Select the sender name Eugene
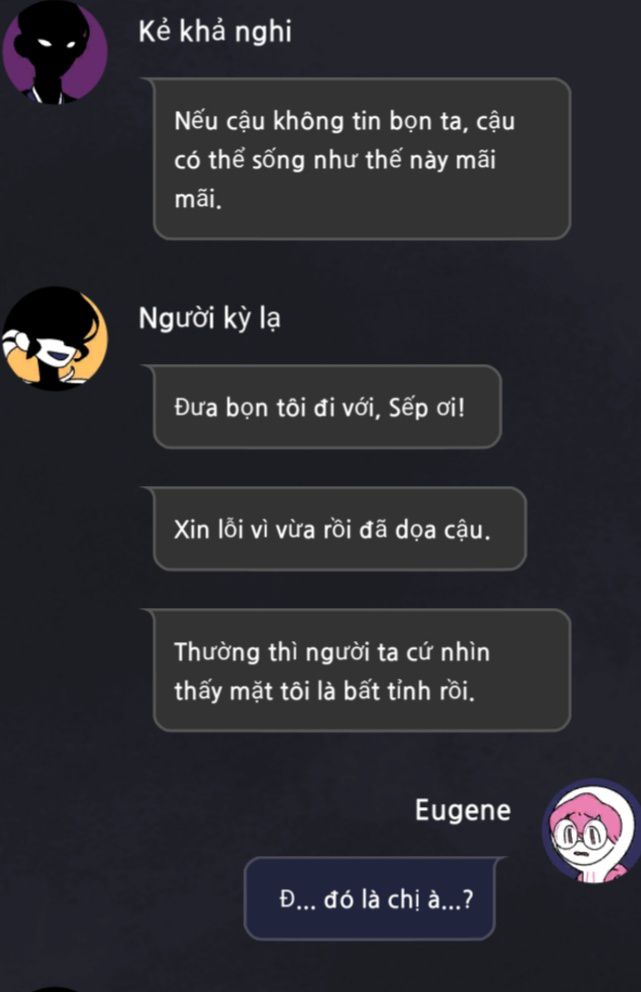The image size is (641, 992). (x=463, y=810)
